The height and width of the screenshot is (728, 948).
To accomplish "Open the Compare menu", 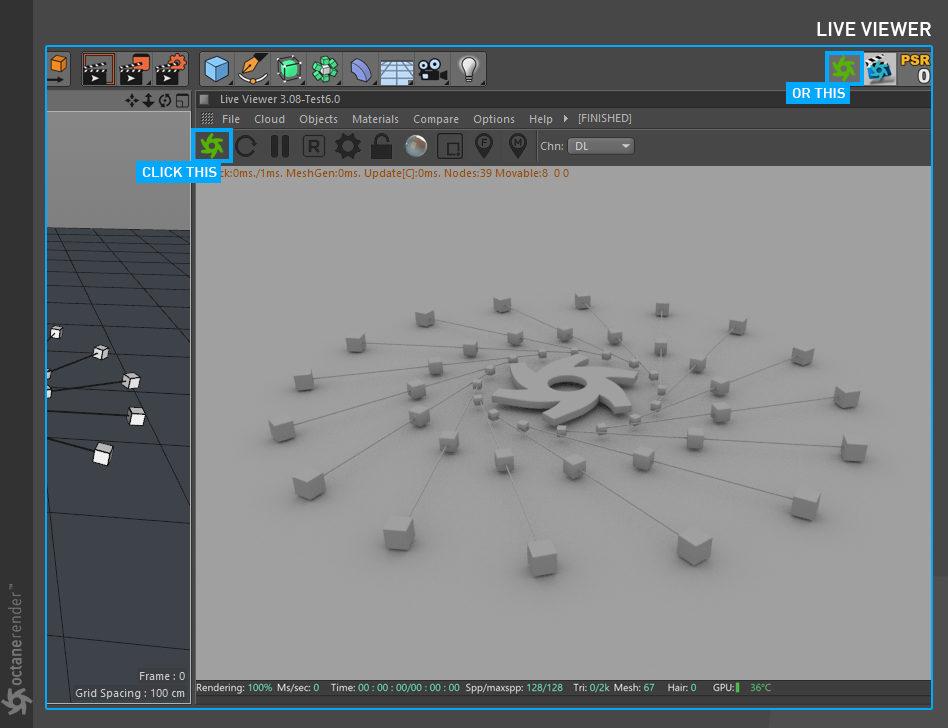I will click(x=436, y=119).
